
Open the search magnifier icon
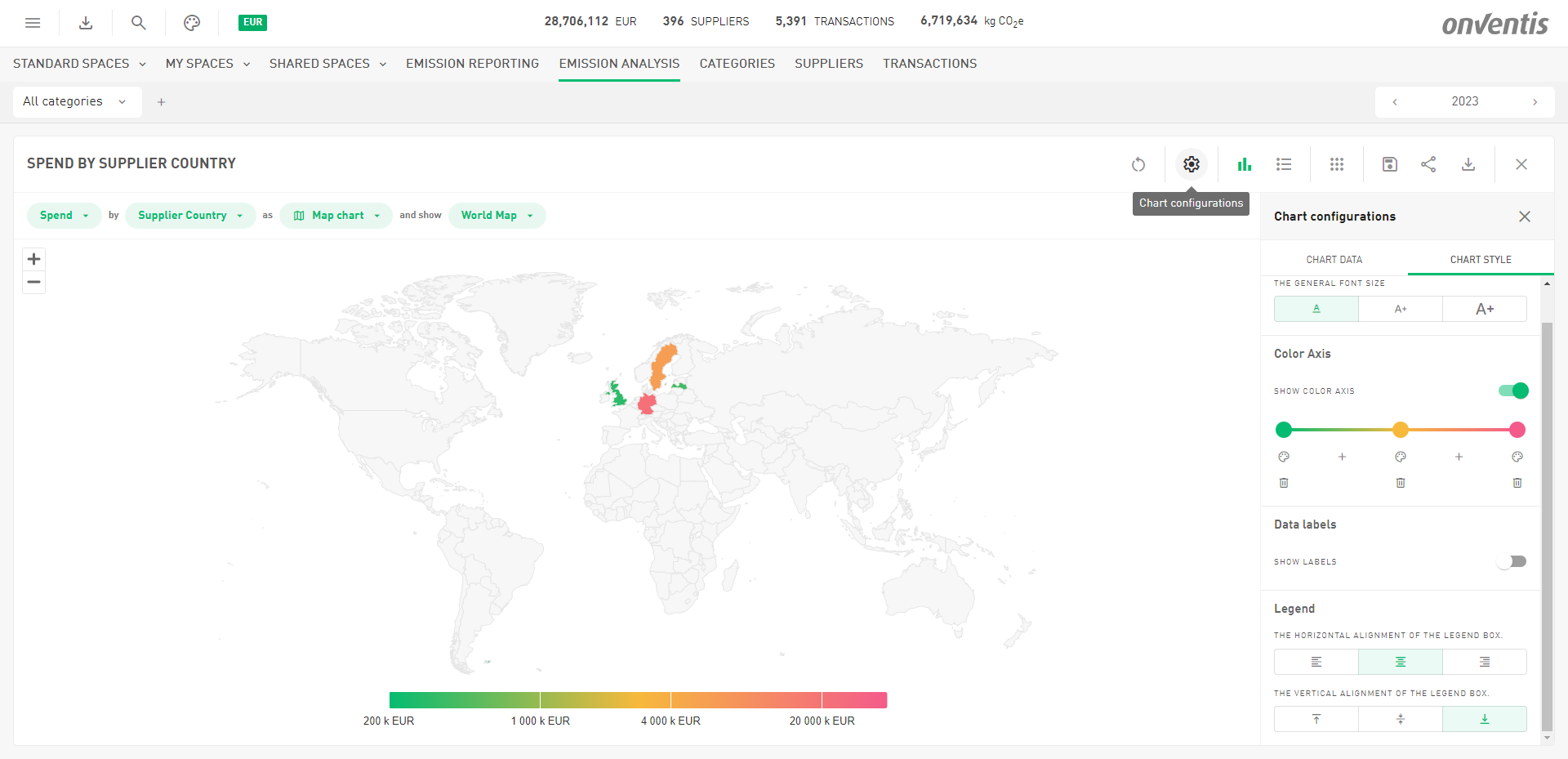point(139,23)
